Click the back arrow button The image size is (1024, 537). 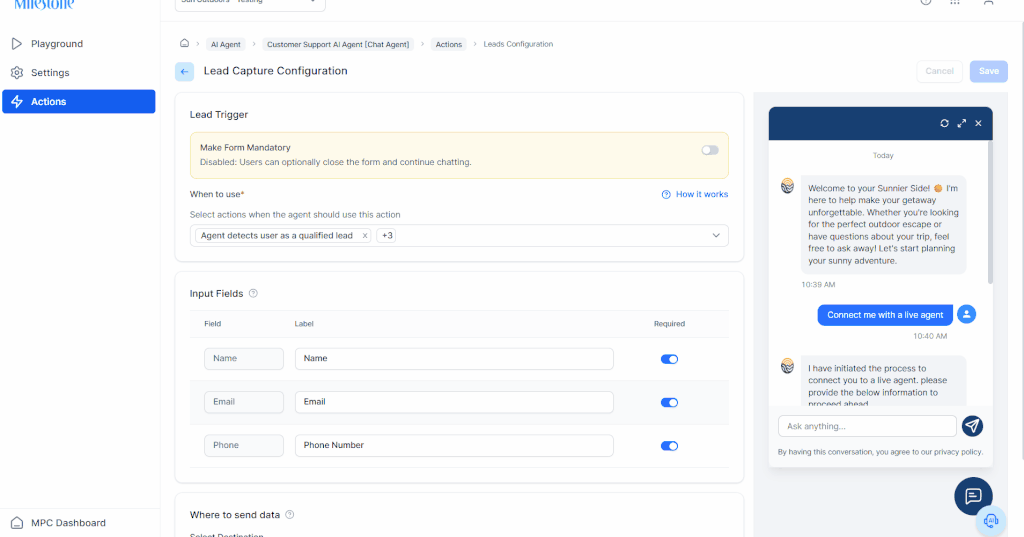pyautogui.click(x=185, y=71)
